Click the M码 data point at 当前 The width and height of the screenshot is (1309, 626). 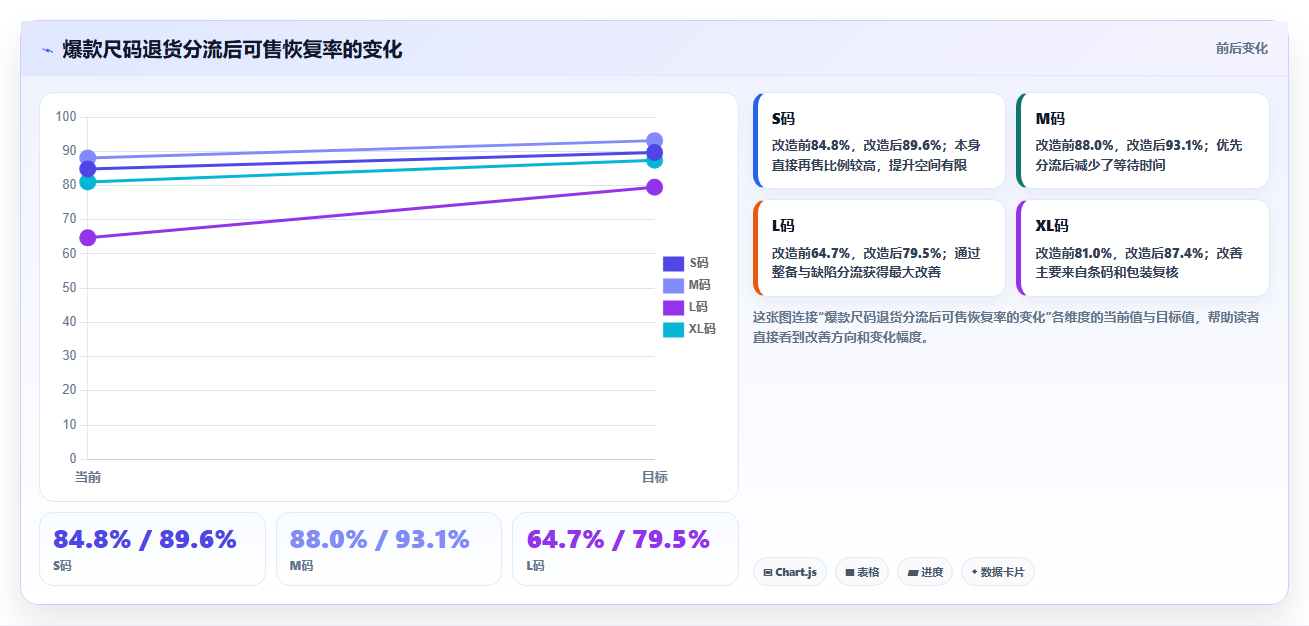click(x=87, y=158)
